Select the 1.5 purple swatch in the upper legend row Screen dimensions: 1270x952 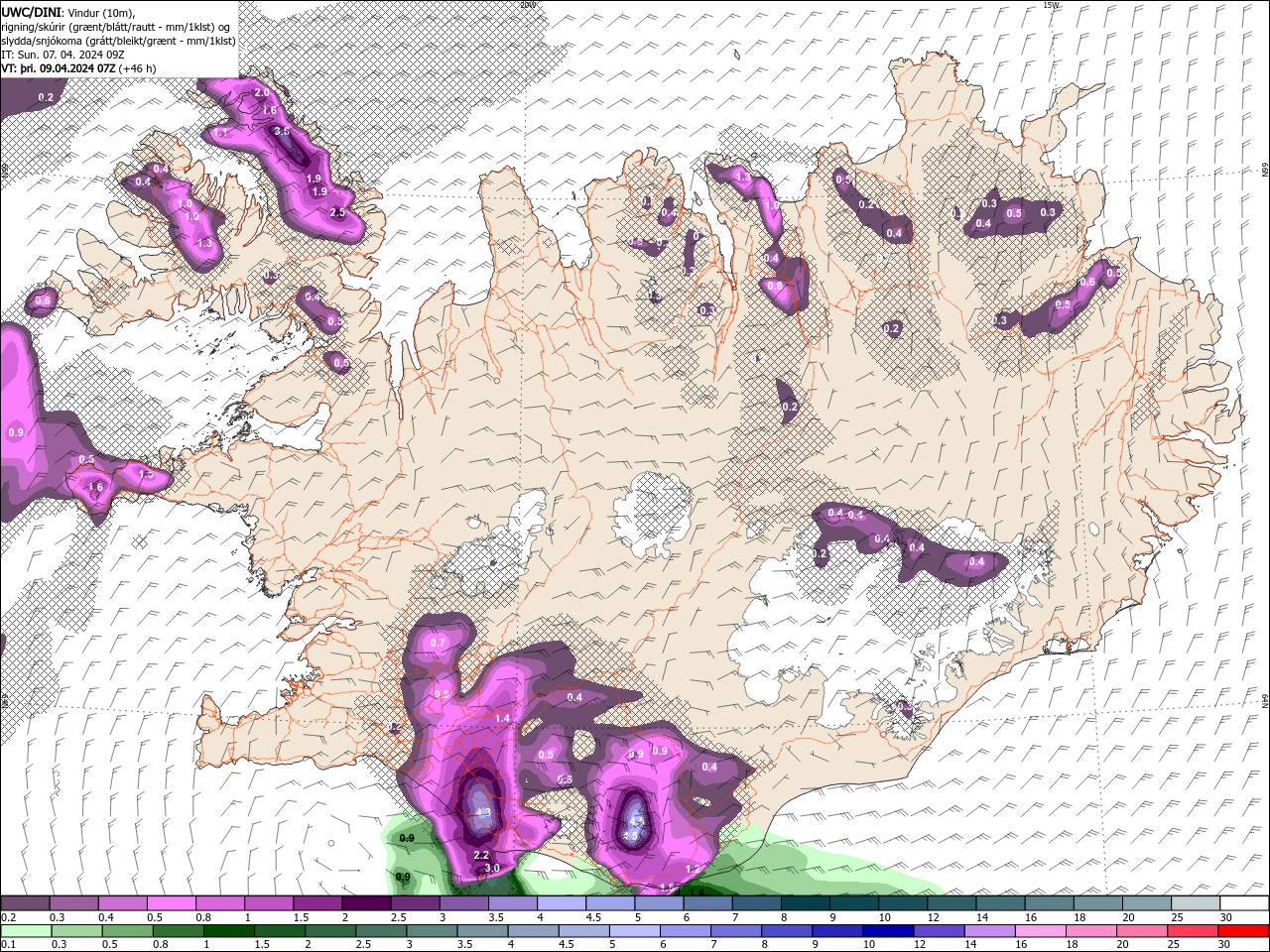tap(317, 903)
